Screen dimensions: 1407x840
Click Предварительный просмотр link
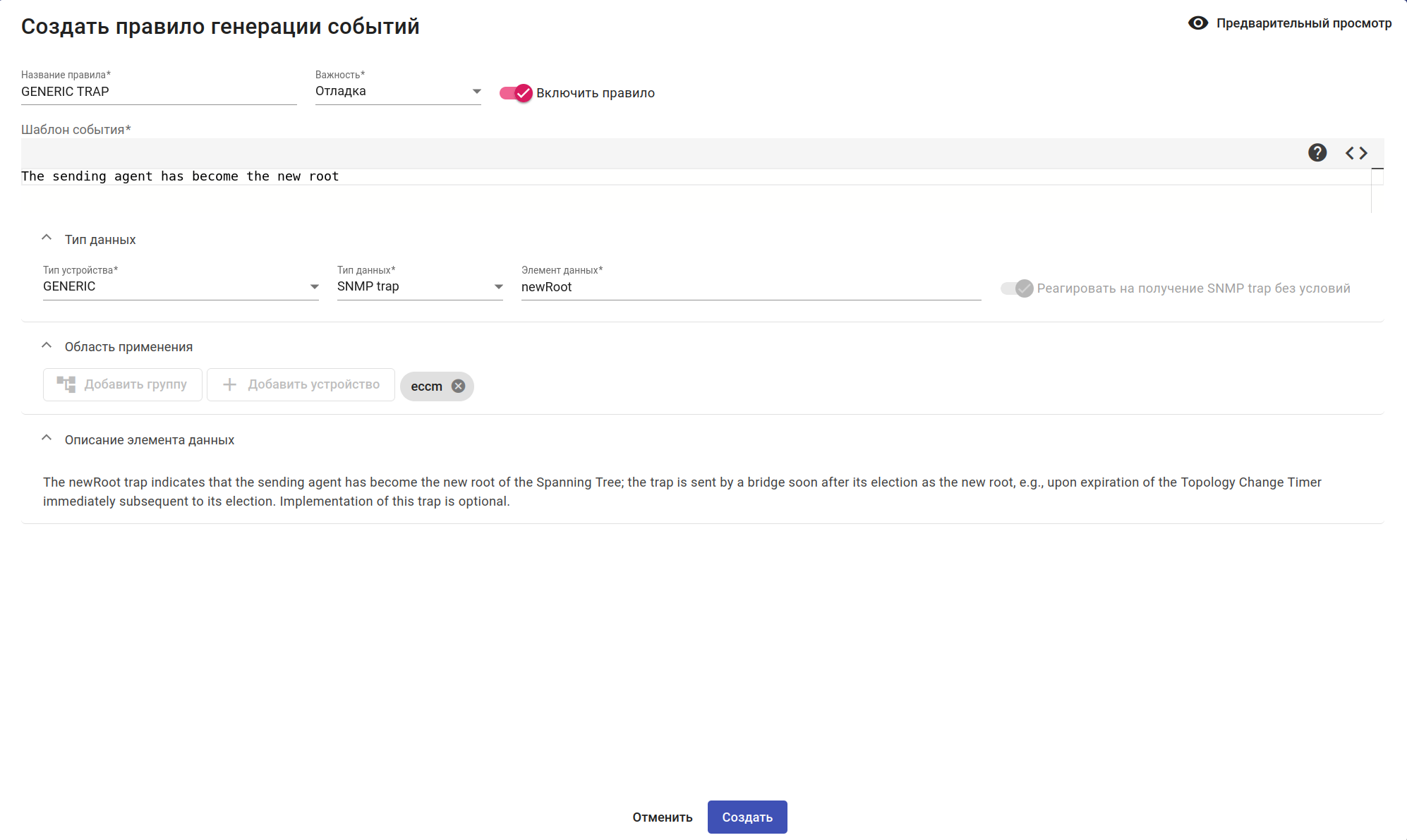[1303, 23]
